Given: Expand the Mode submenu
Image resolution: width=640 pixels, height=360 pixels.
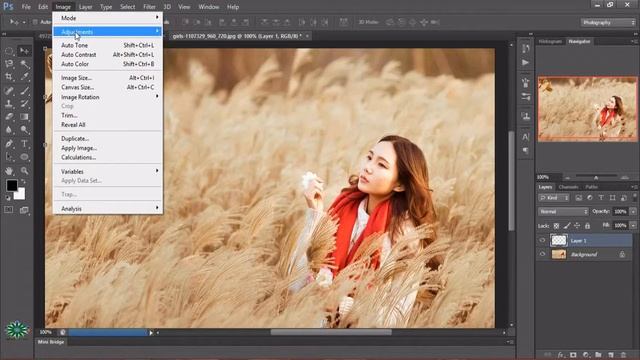Looking at the screenshot, I should point(108,18).
